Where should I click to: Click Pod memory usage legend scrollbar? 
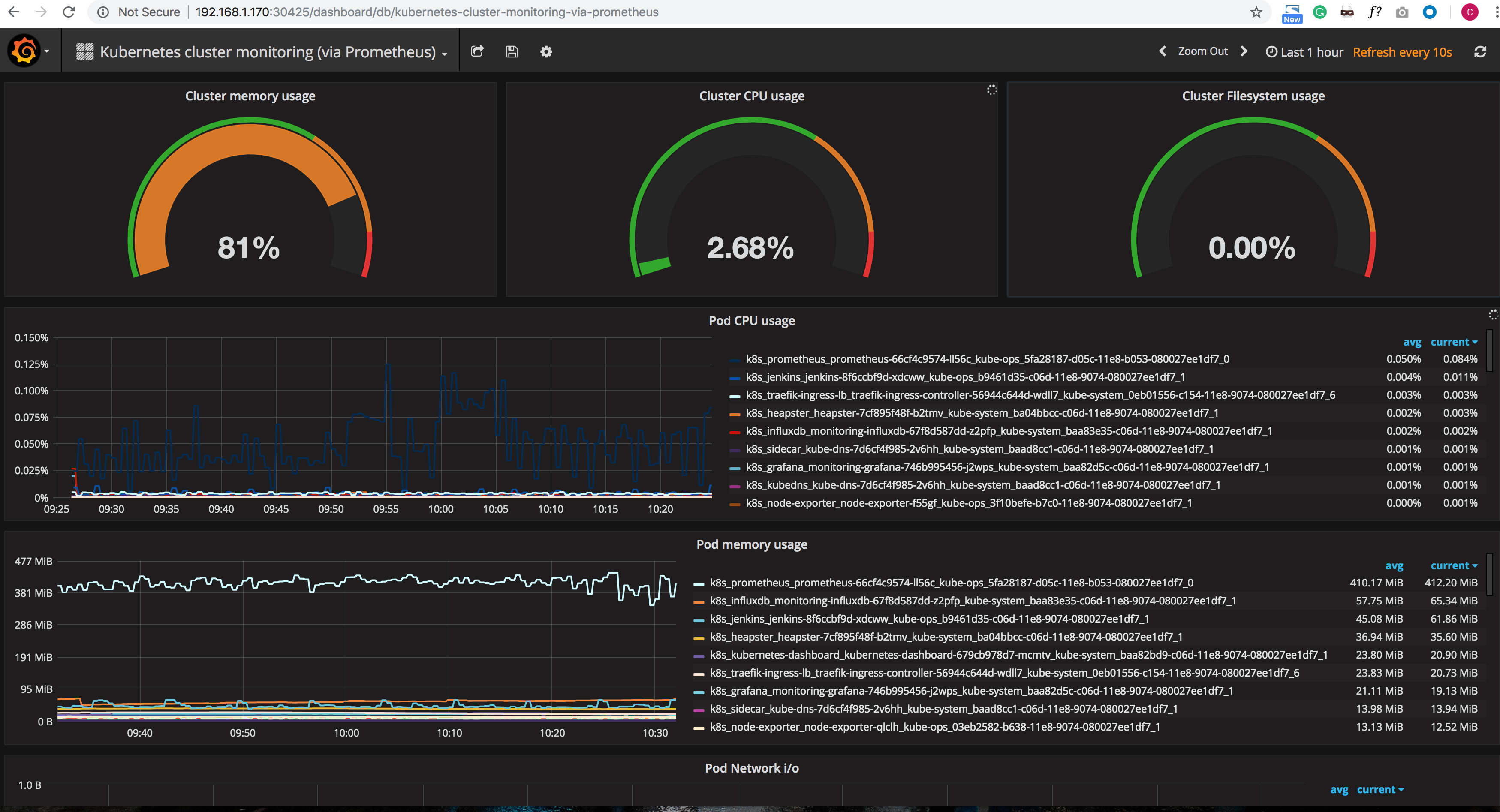pyautogui.click(x=1490, y=574)
